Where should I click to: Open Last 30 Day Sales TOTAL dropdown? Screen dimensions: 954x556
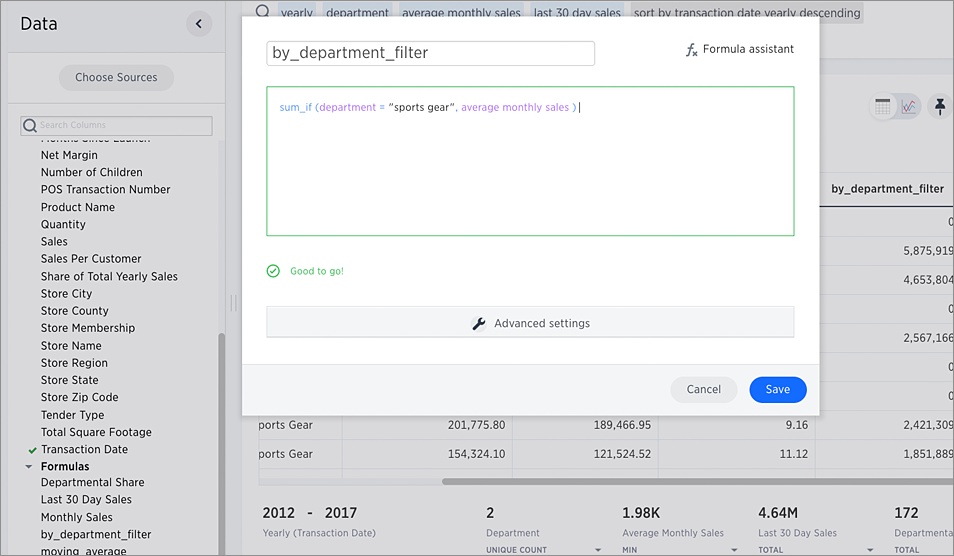pos(871,550)
